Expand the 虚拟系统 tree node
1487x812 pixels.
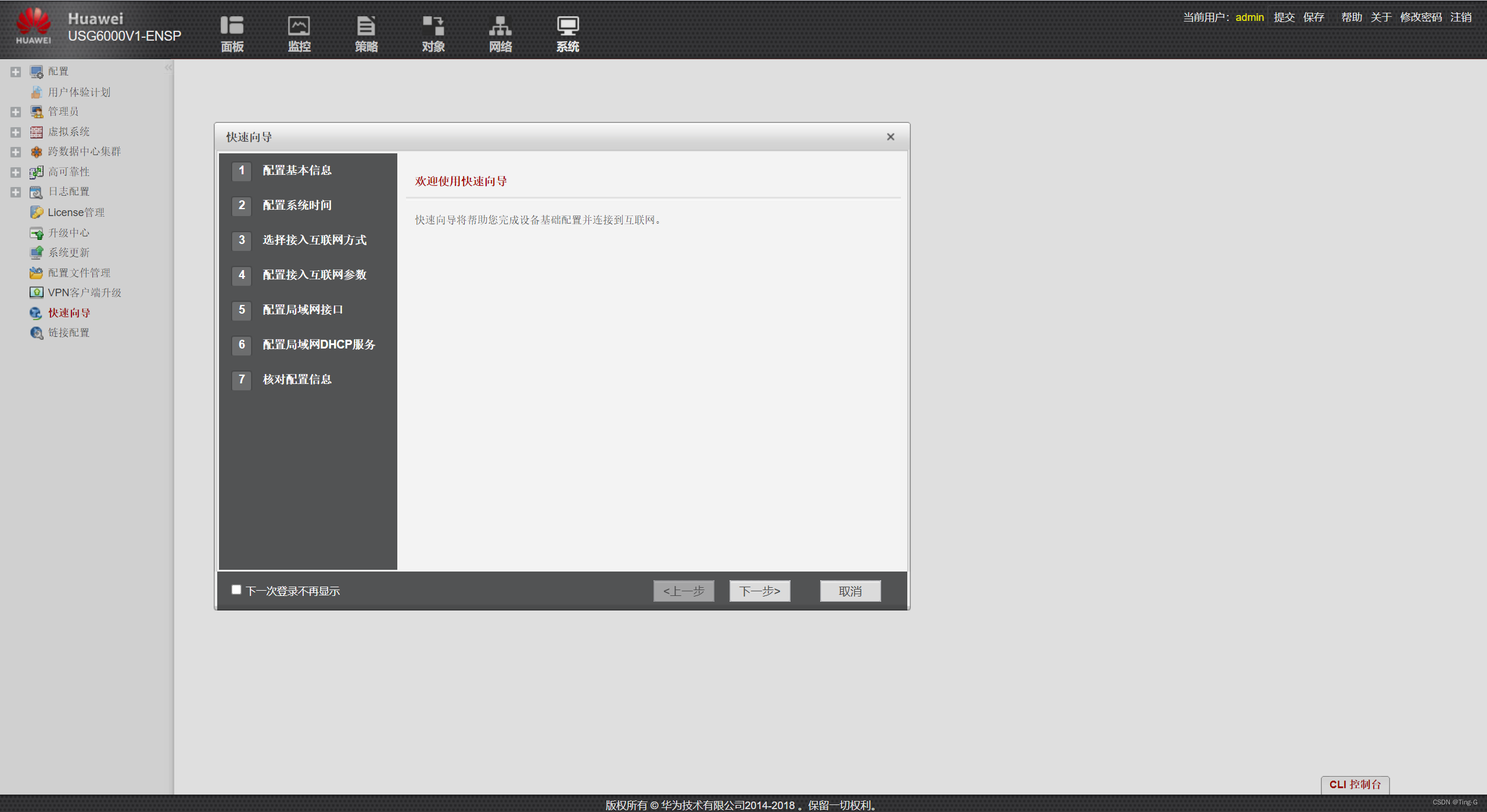tap(16, 132)
